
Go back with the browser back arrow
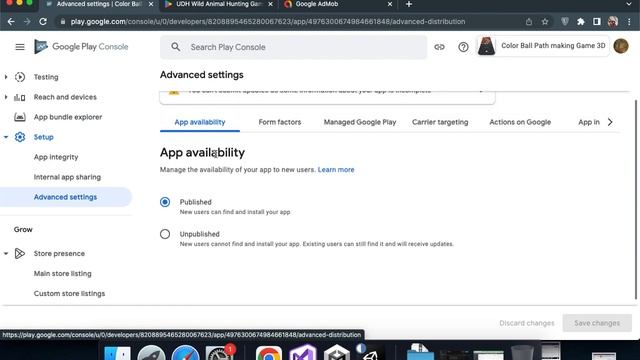click(x=11, y=22)
